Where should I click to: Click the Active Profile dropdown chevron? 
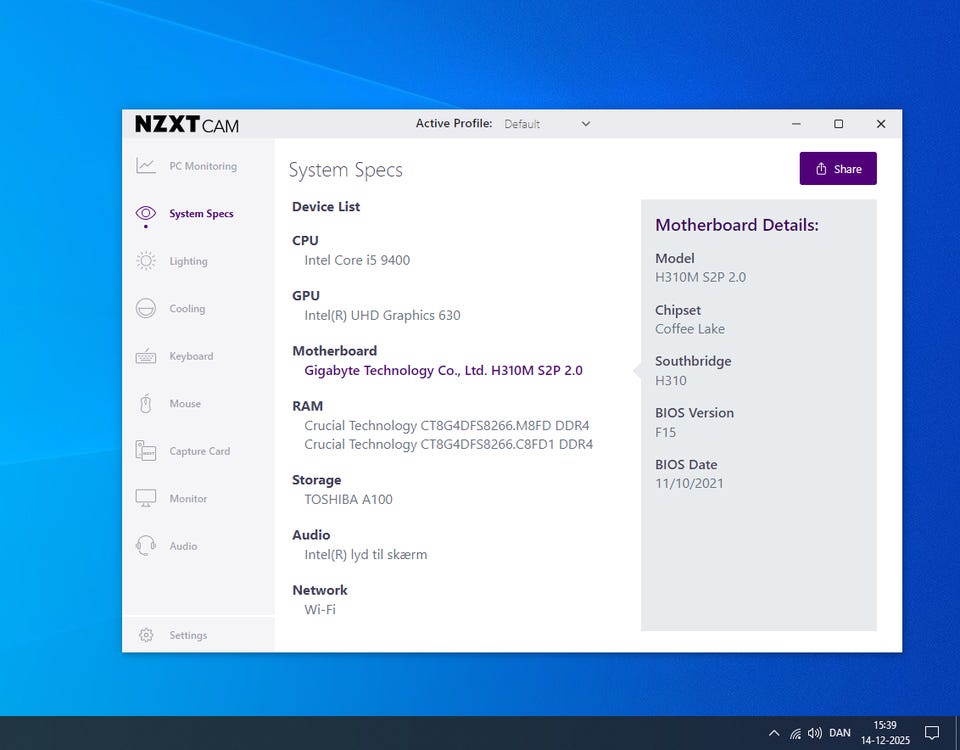[x=586, y=124]
